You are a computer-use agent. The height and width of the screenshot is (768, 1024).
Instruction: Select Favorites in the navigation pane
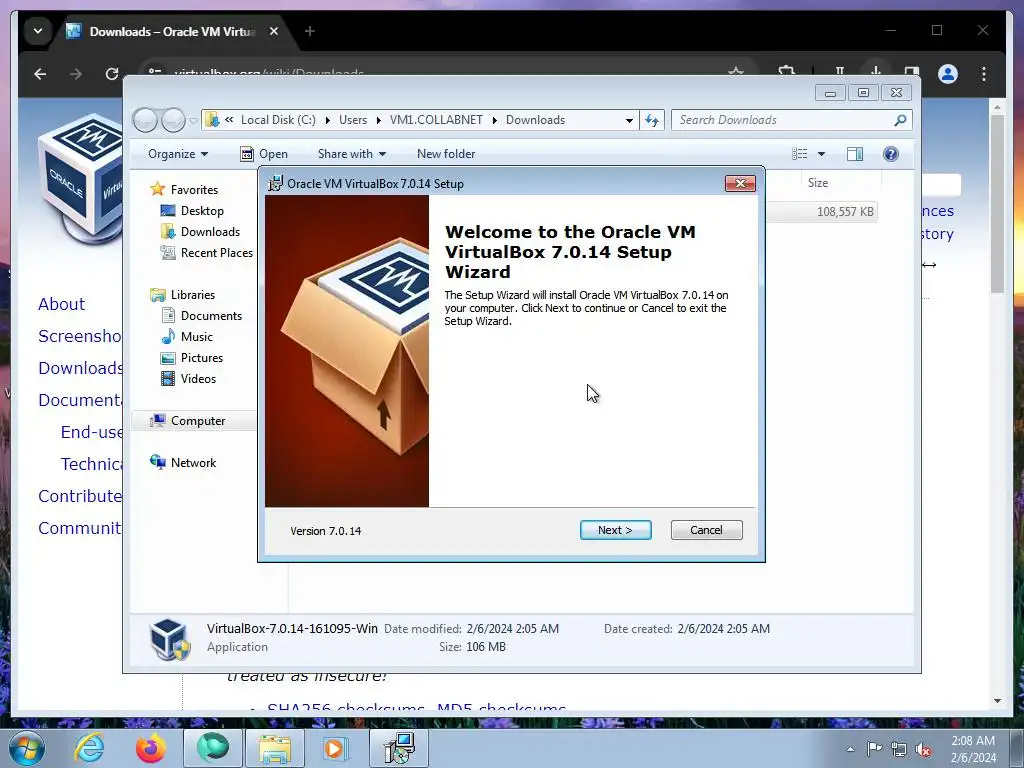194,189
